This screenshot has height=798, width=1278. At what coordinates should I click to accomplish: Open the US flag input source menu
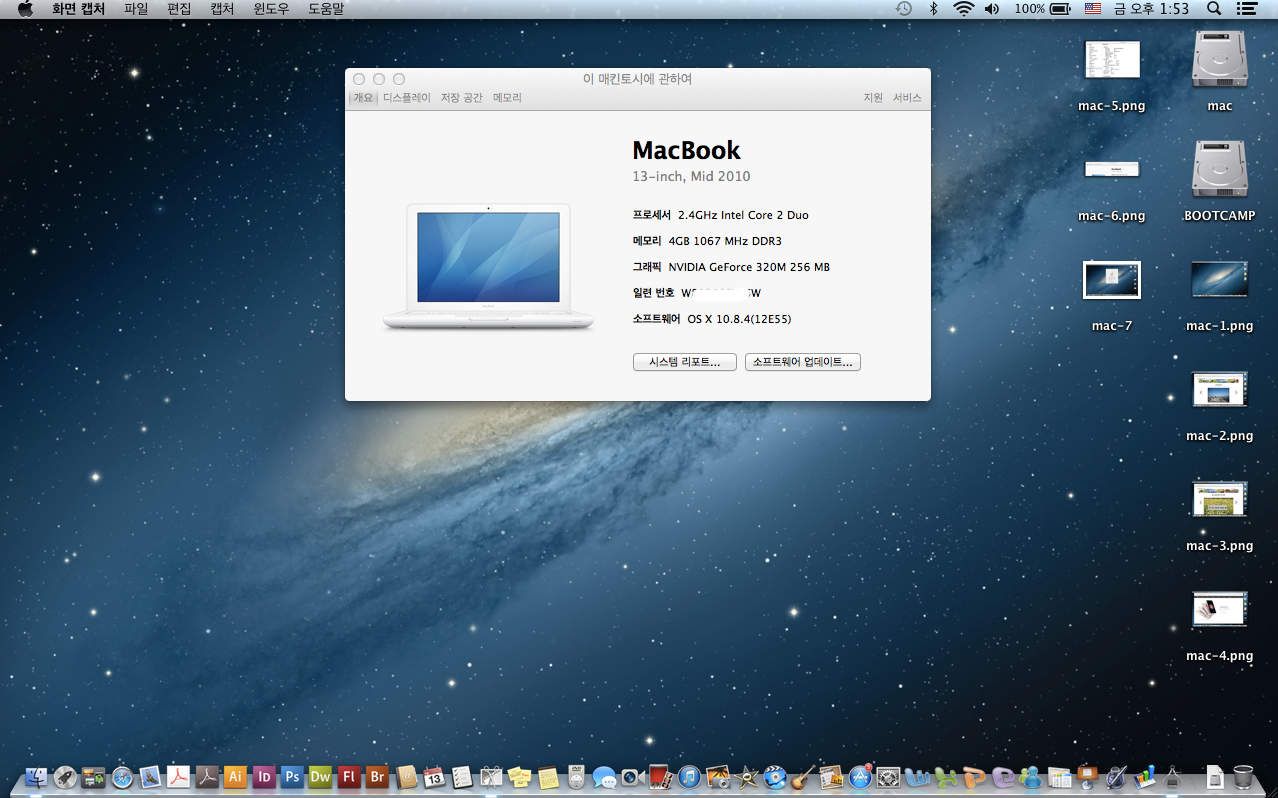[1093, 9]
